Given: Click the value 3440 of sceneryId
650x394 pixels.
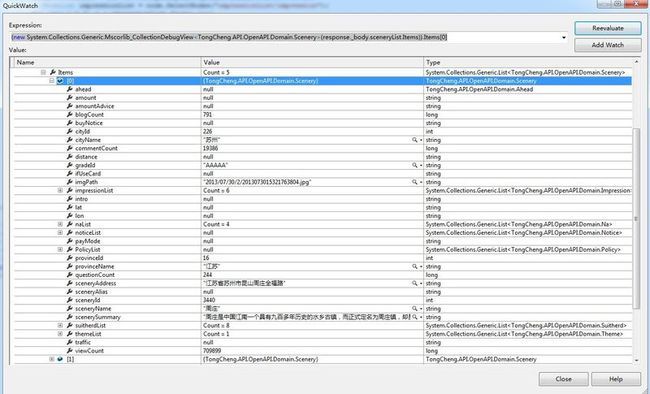Looking at the screenshot, I should (209, 300).
